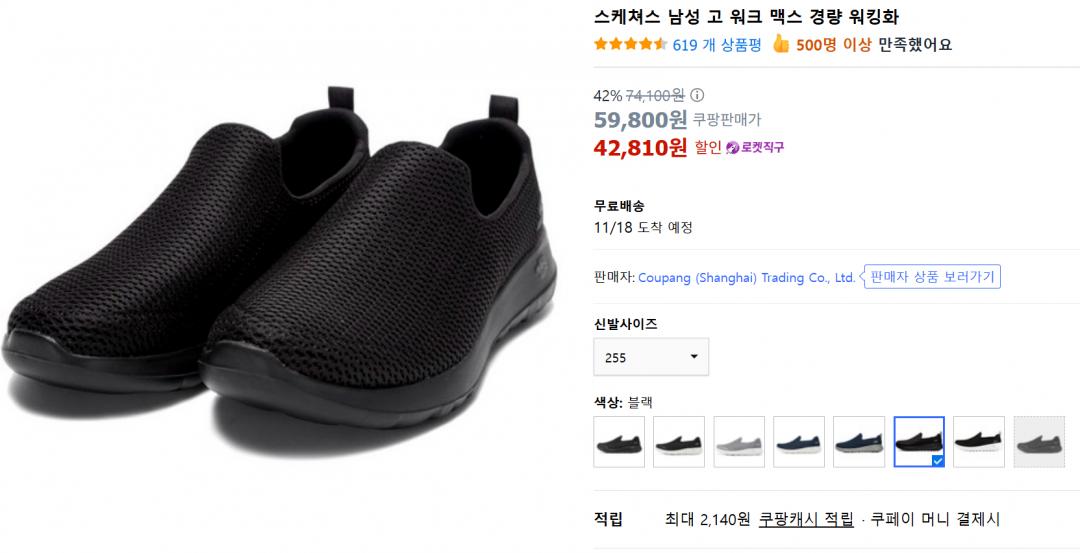Select the greyed-out last shoe color option
This screenshot has height=553, width=1080.
click(x=1039, y=442)
